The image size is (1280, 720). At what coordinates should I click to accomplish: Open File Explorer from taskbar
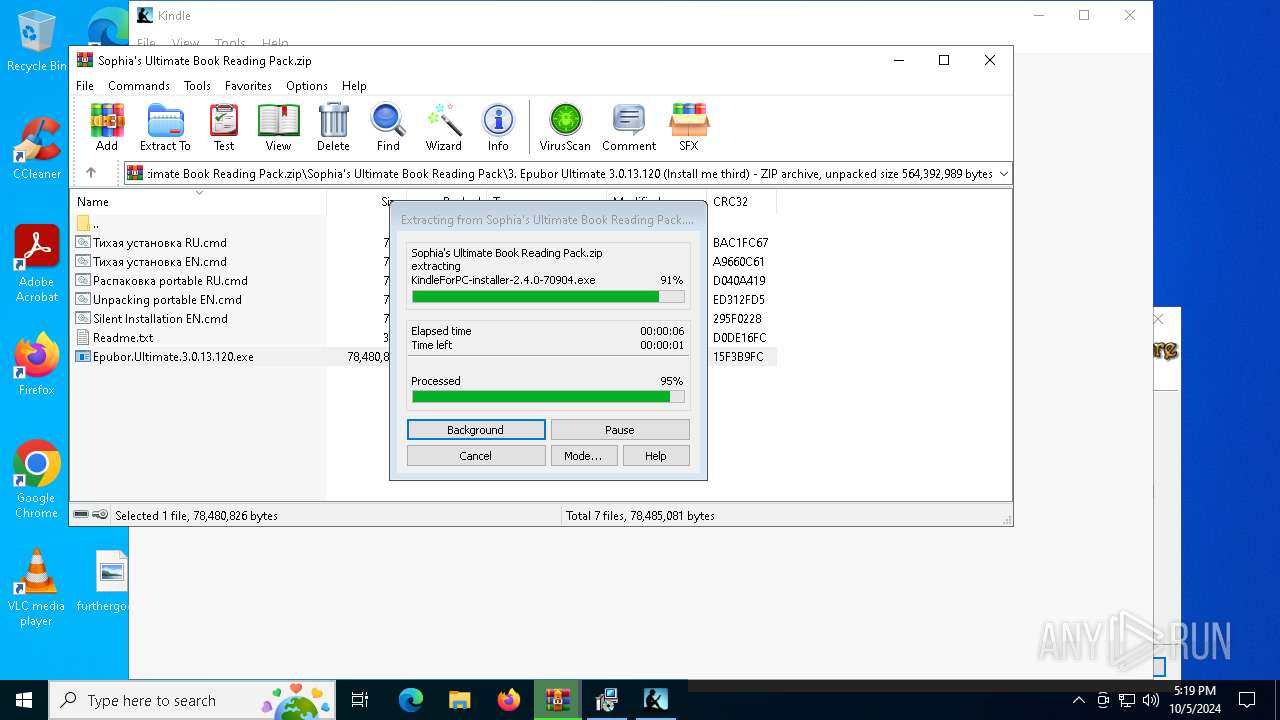[459, 700]
